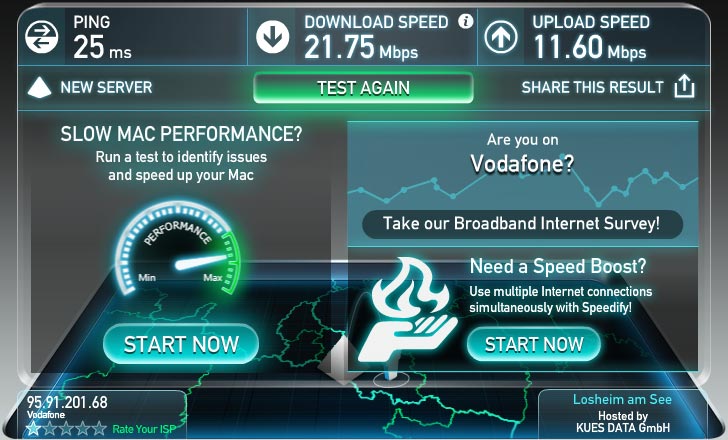Viewport: 728px width, 440px height.
Task: Open Share This Result
Action: tap(592, 87)
